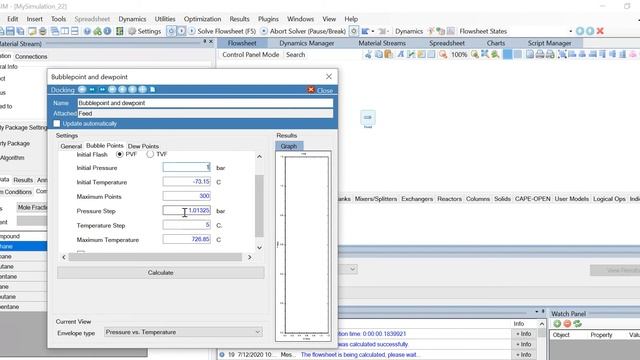Click the bright blue square toolbar icon

click(x=507, y=54)
